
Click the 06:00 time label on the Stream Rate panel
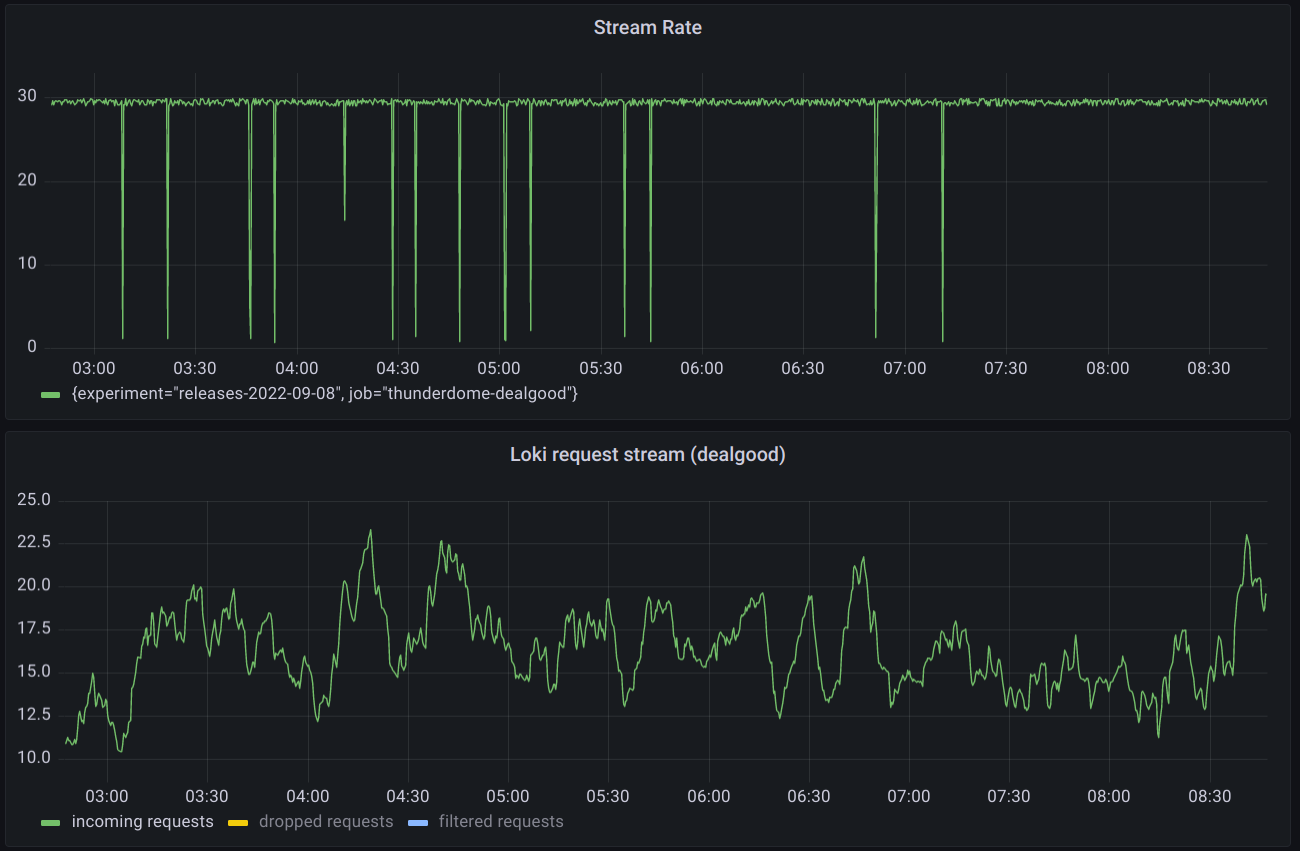pyautogui.click(x=703, y=368)
